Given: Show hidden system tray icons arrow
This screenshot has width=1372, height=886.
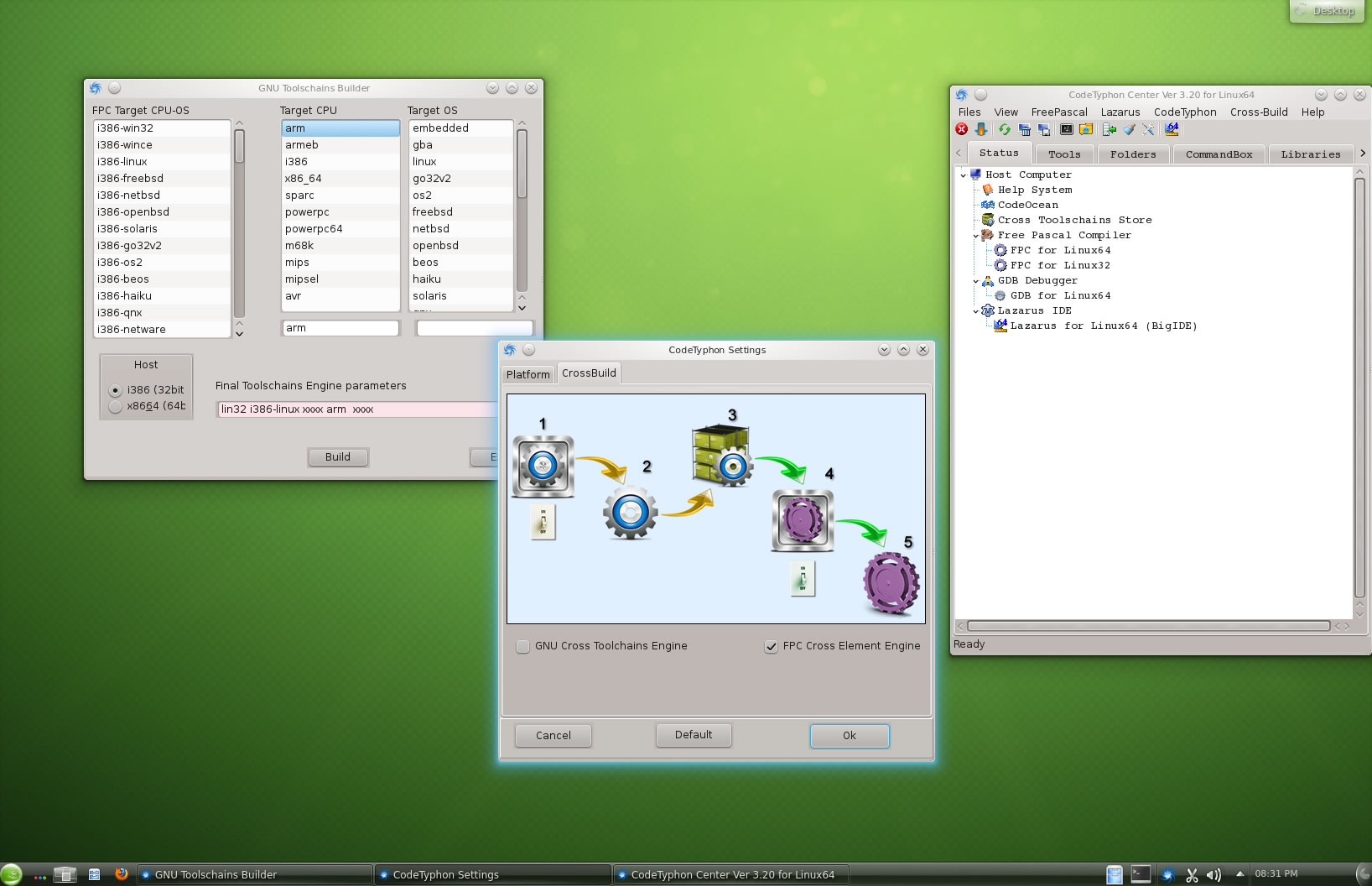Looking at the screenshot, I should (x=1239, y=873).
